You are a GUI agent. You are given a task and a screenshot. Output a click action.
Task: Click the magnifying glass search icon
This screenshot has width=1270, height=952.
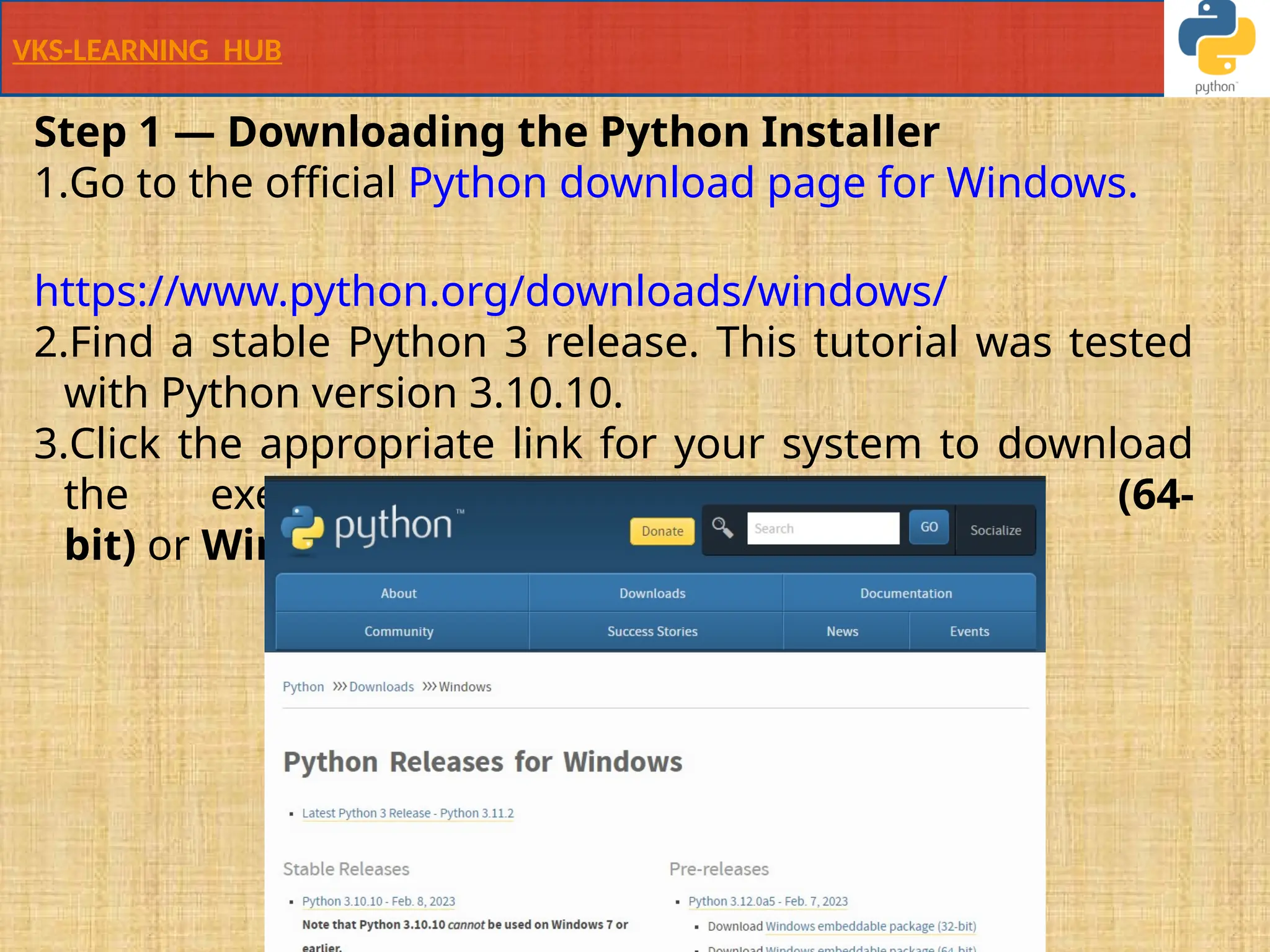click(x=722, y=528)
